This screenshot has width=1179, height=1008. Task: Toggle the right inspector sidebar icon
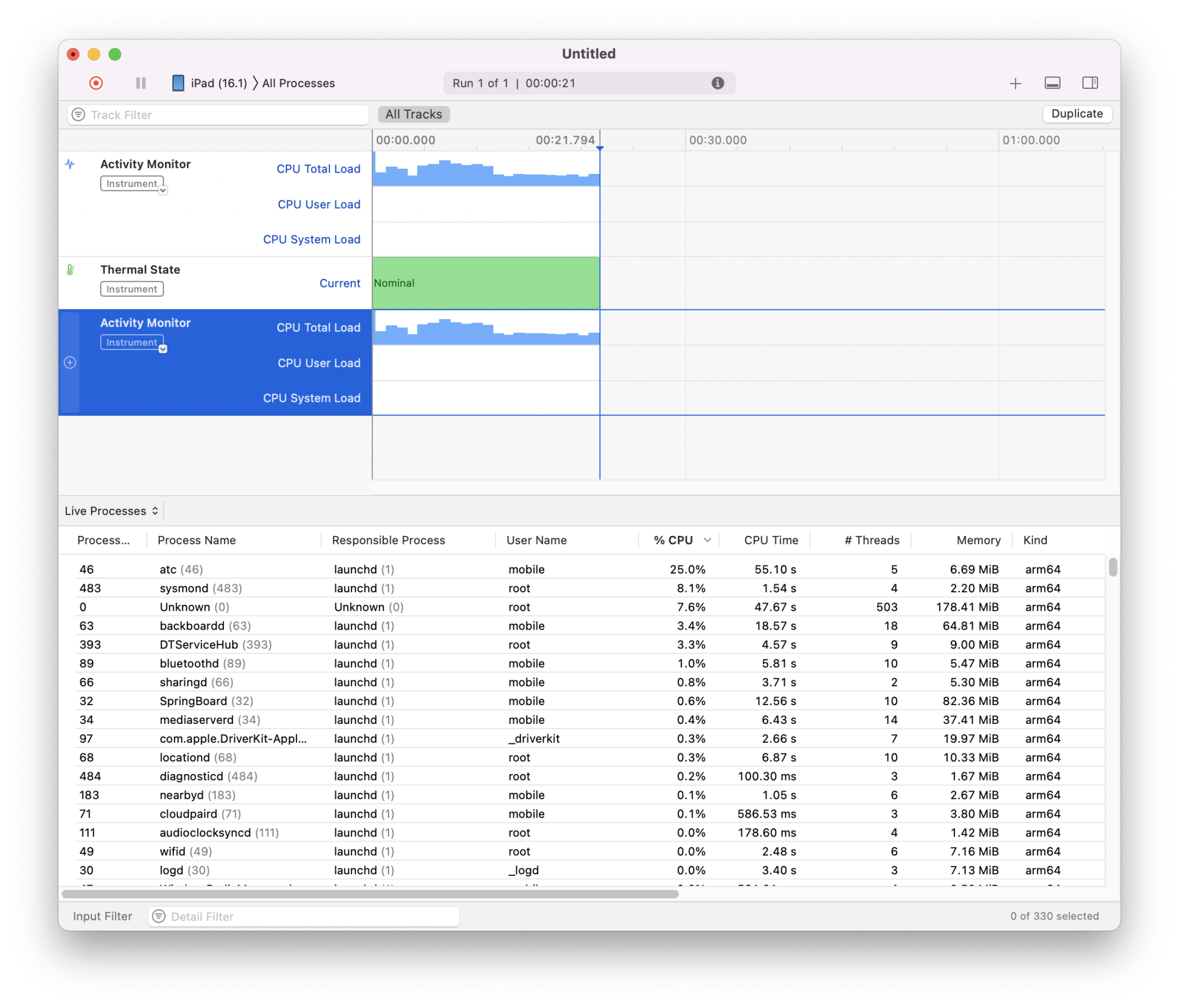[1090, 83]
